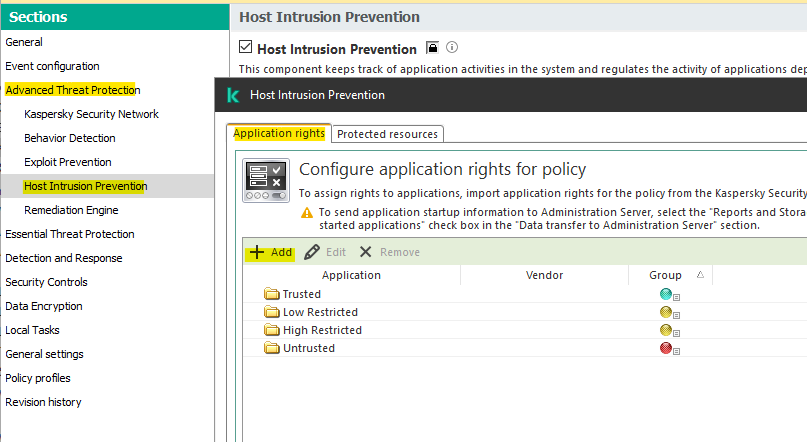Open the group dropdown for Untrusted row
This screenshot has width=807, height=442.
(677, 351)
